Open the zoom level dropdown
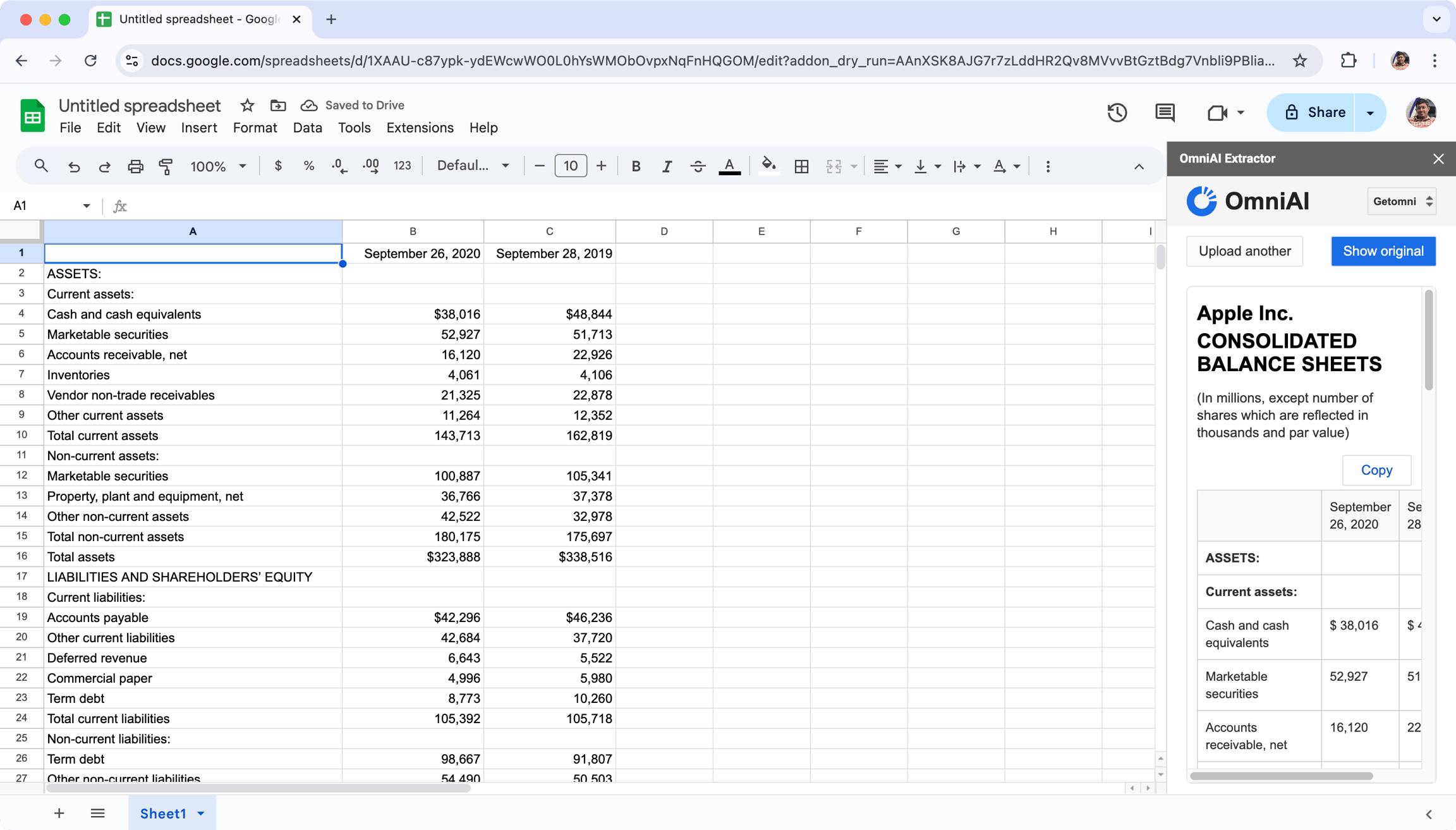Screen dimensions: 1456x830 point(217,166)
